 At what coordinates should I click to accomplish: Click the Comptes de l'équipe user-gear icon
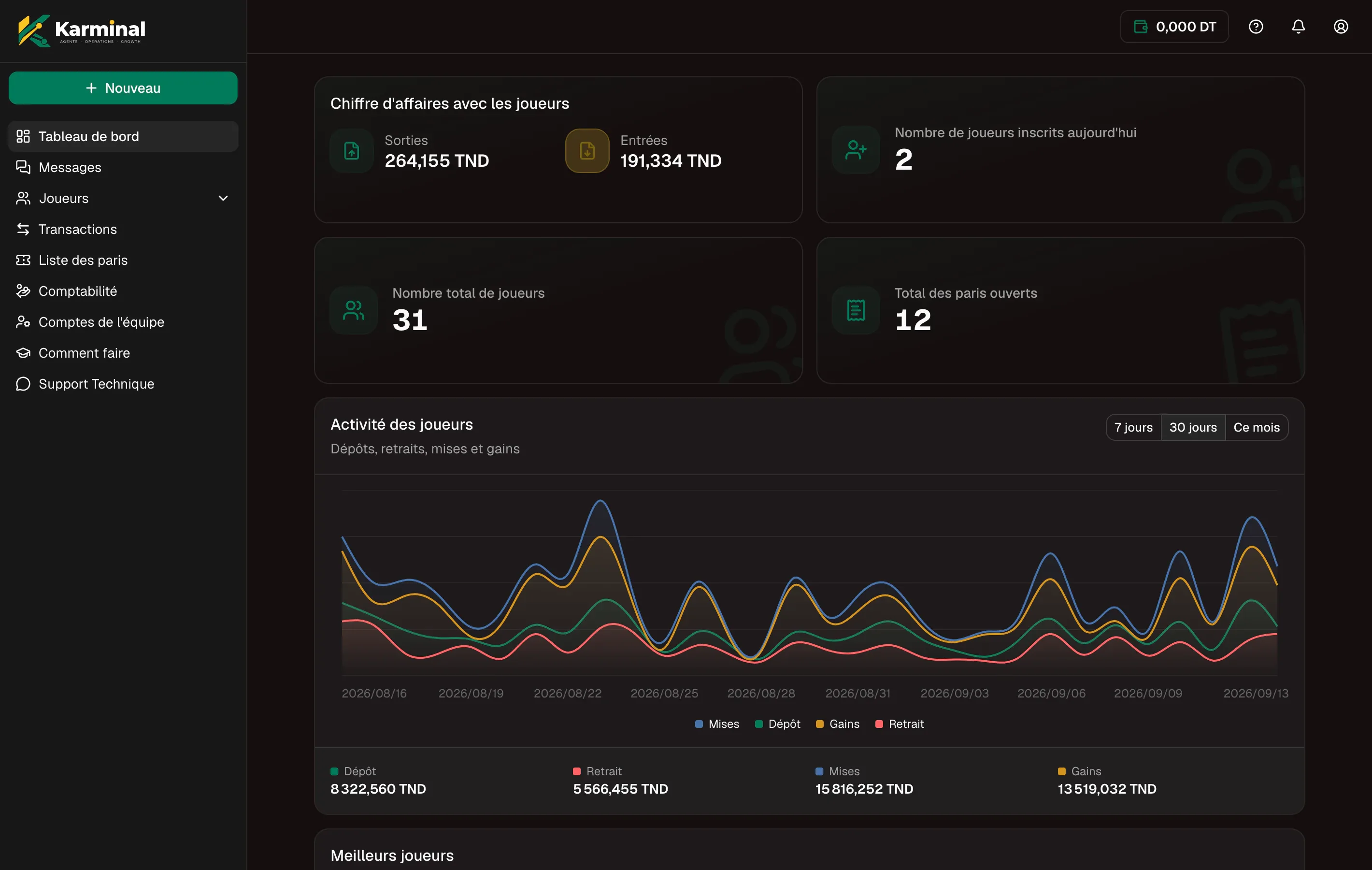coord(23,322)
